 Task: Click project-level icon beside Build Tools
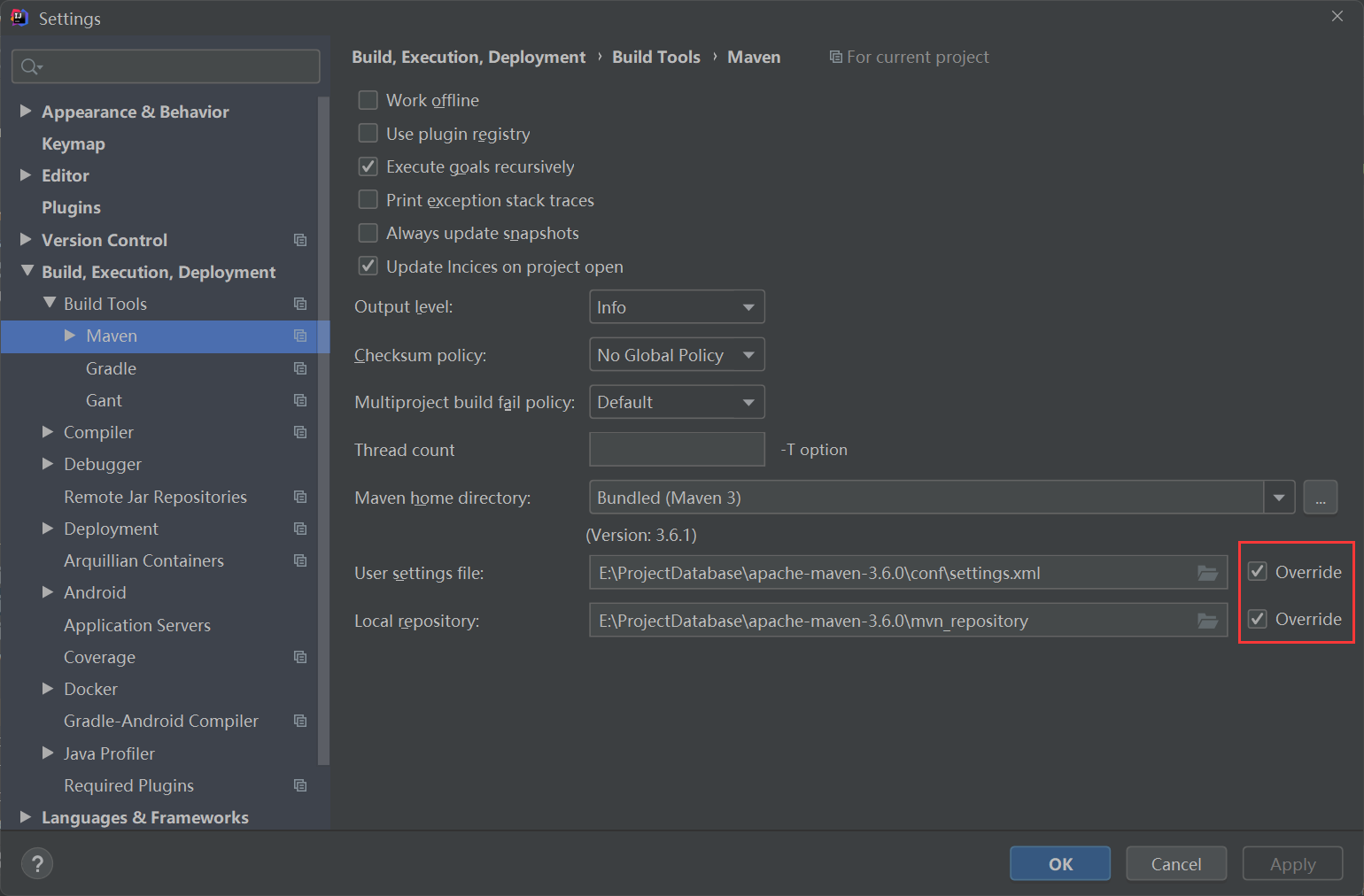click(300, 304)
